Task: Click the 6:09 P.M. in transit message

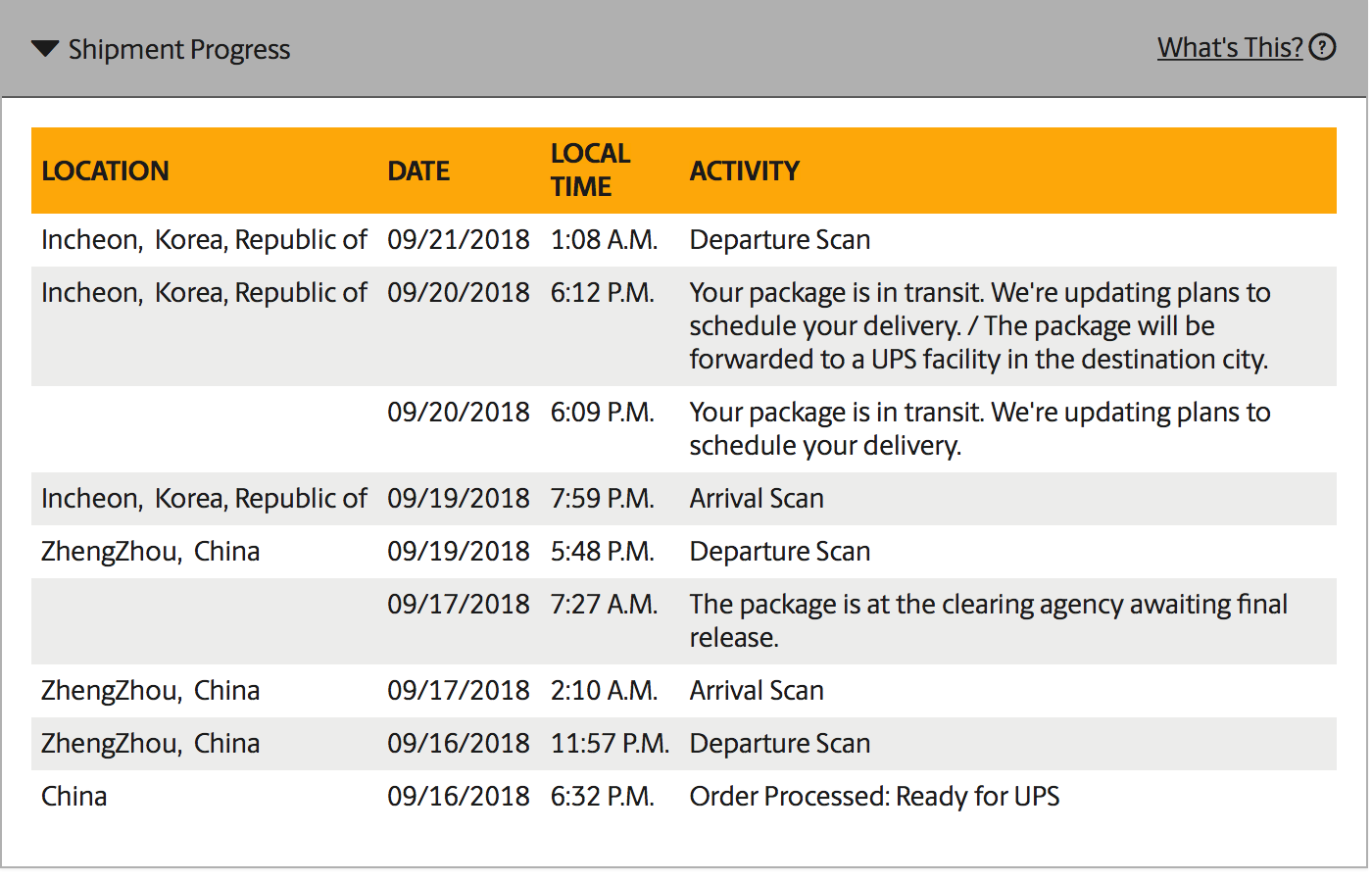Action: click(980, 429)
